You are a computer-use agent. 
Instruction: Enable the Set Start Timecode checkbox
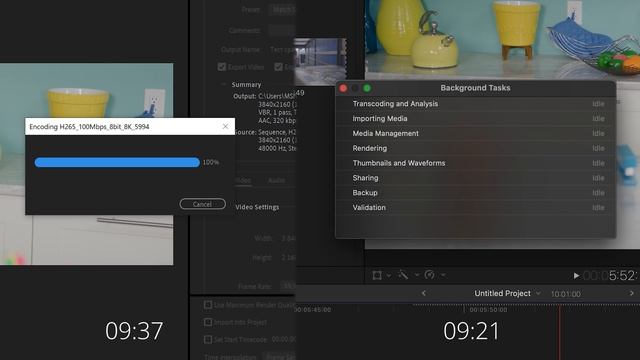208,340
